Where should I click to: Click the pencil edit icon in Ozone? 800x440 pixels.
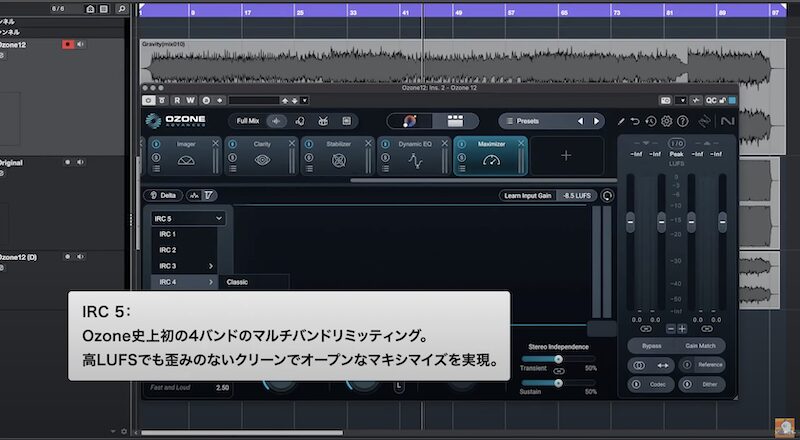click(x=621, y=121)
